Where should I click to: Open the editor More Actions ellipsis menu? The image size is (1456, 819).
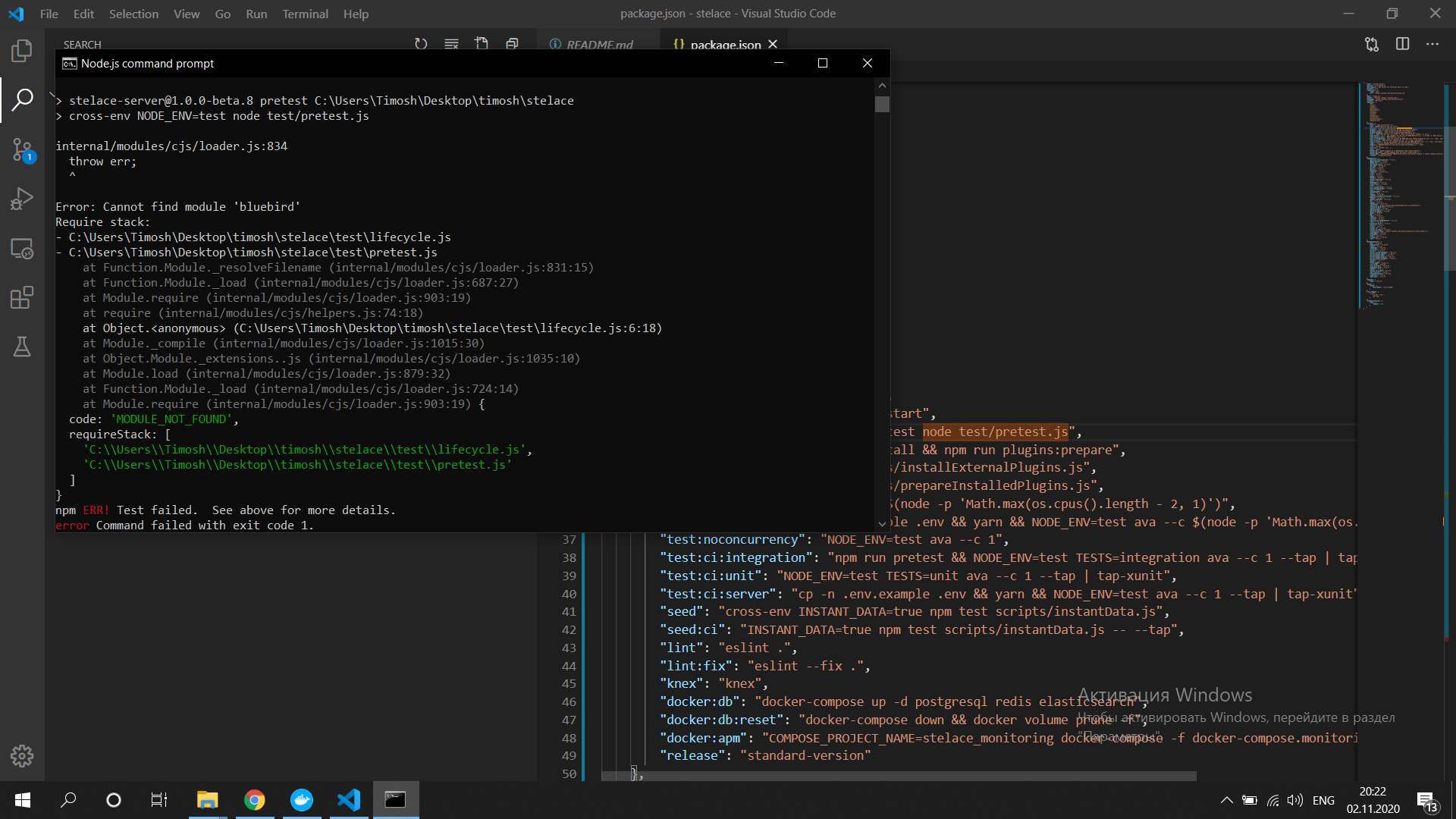(x=1432, y=44)
